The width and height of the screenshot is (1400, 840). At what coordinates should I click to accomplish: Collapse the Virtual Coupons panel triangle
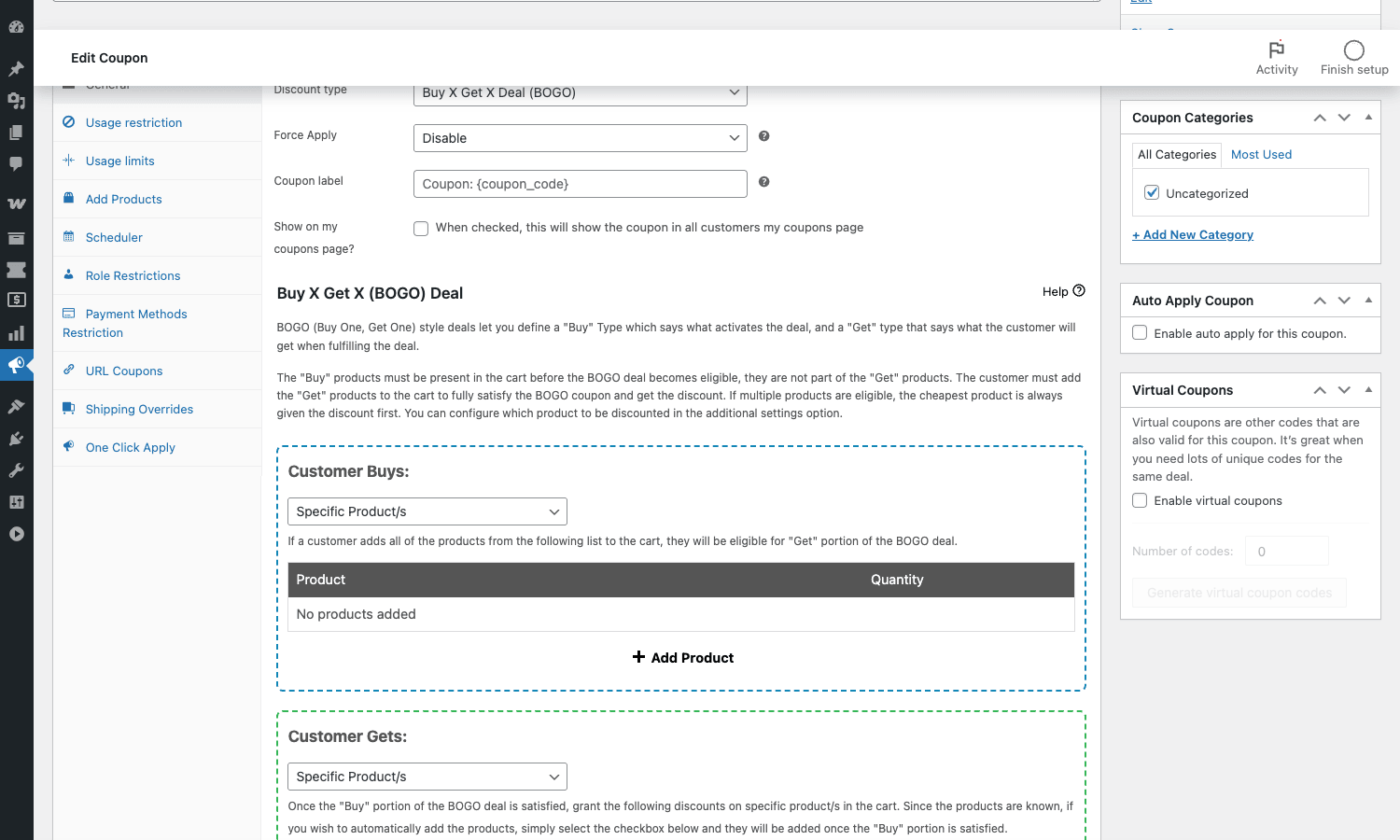1368,390
